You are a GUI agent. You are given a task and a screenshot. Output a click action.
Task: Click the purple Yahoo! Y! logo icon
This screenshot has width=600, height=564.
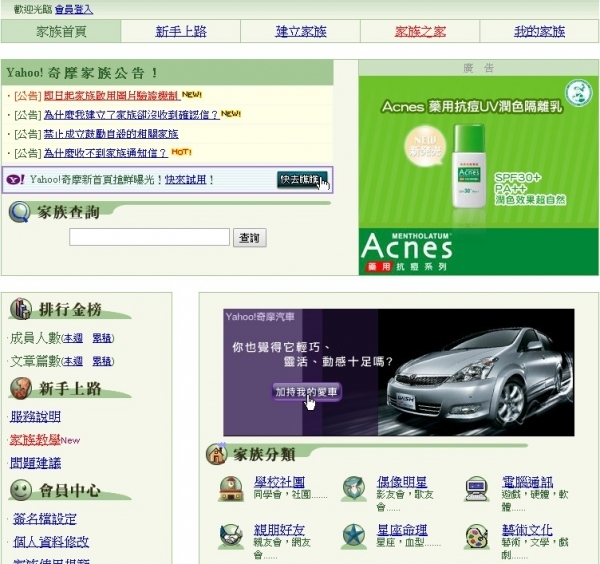tap(16, 179)
